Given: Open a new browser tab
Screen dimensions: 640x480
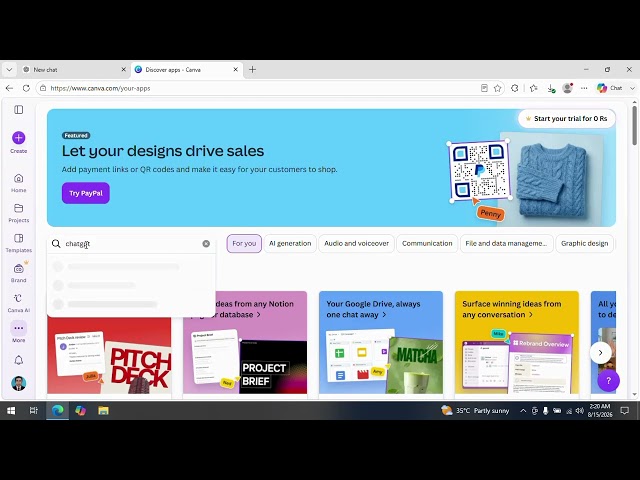Looking at the screenshot, I should tap(253, 70).
